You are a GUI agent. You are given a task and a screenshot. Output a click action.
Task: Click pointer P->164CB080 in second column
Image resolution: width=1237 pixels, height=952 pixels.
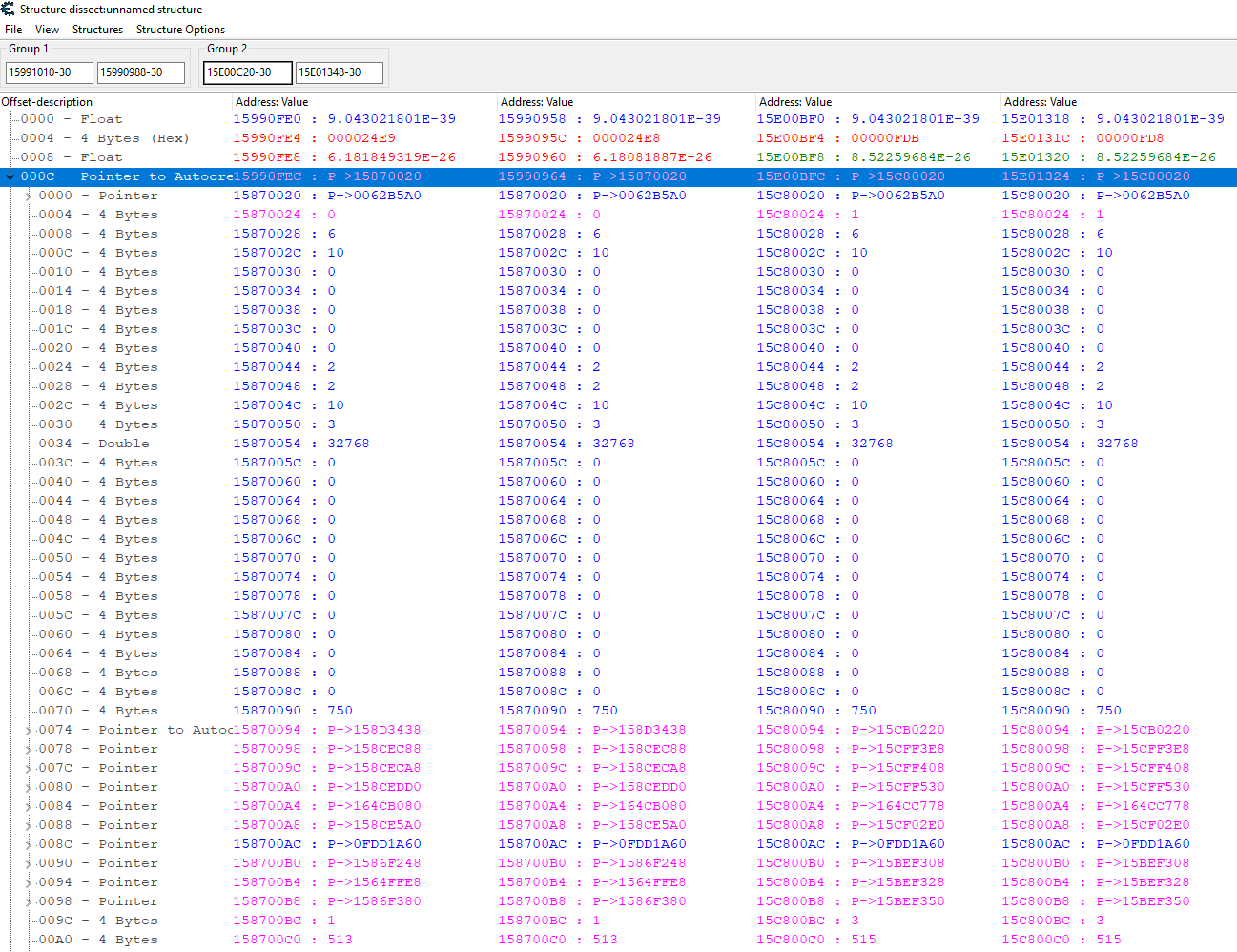tap(640, 806)
